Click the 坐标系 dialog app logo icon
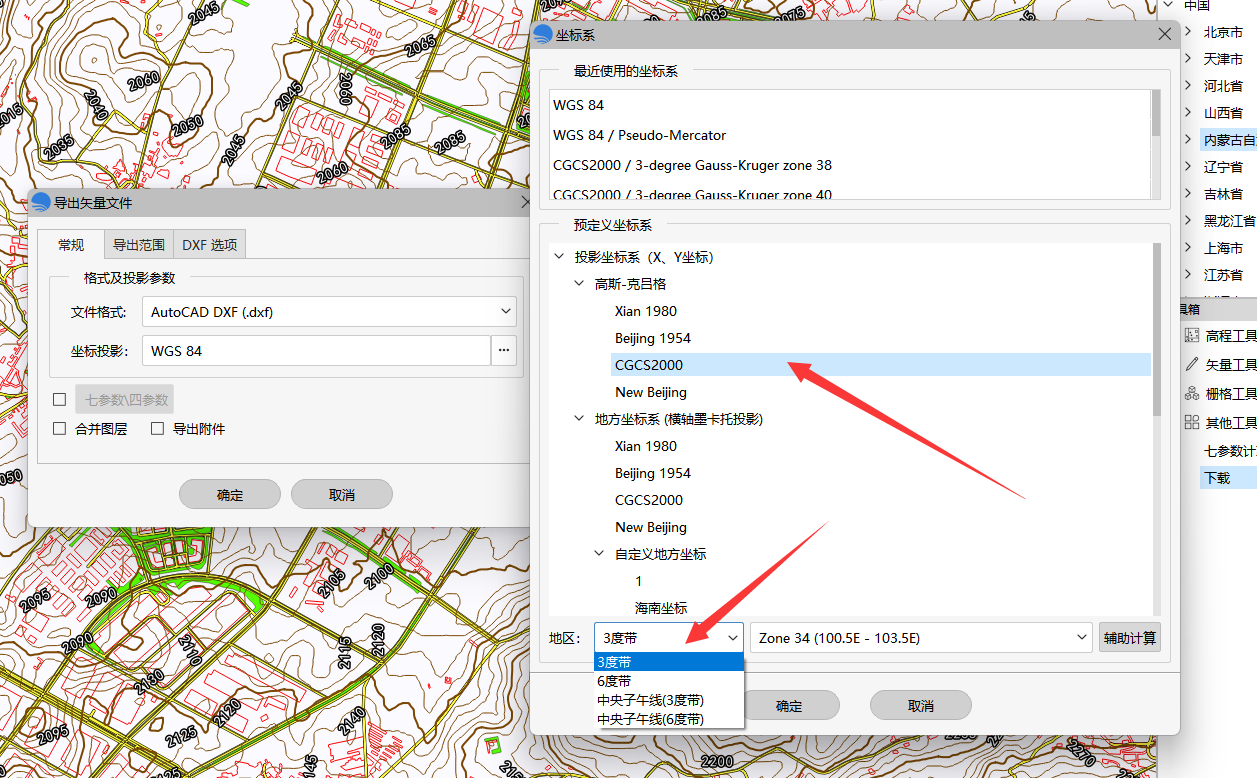The image size is (1257, 778). (x=543, y=34)
